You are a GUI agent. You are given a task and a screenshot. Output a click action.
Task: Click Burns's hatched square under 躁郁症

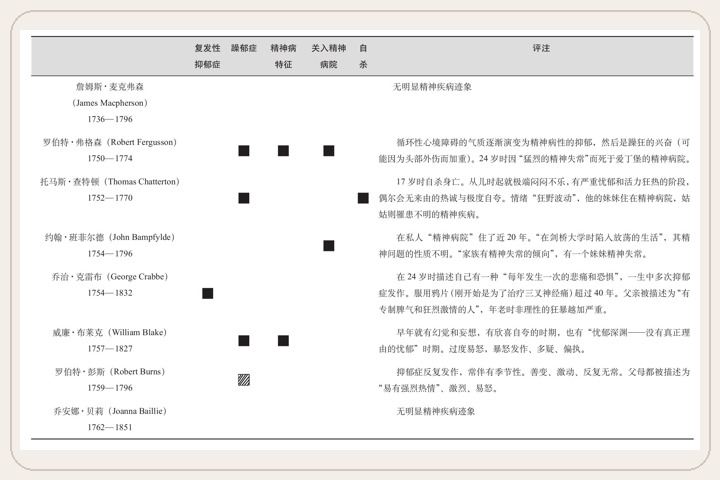pyautogui.click(x=244, y=380)
